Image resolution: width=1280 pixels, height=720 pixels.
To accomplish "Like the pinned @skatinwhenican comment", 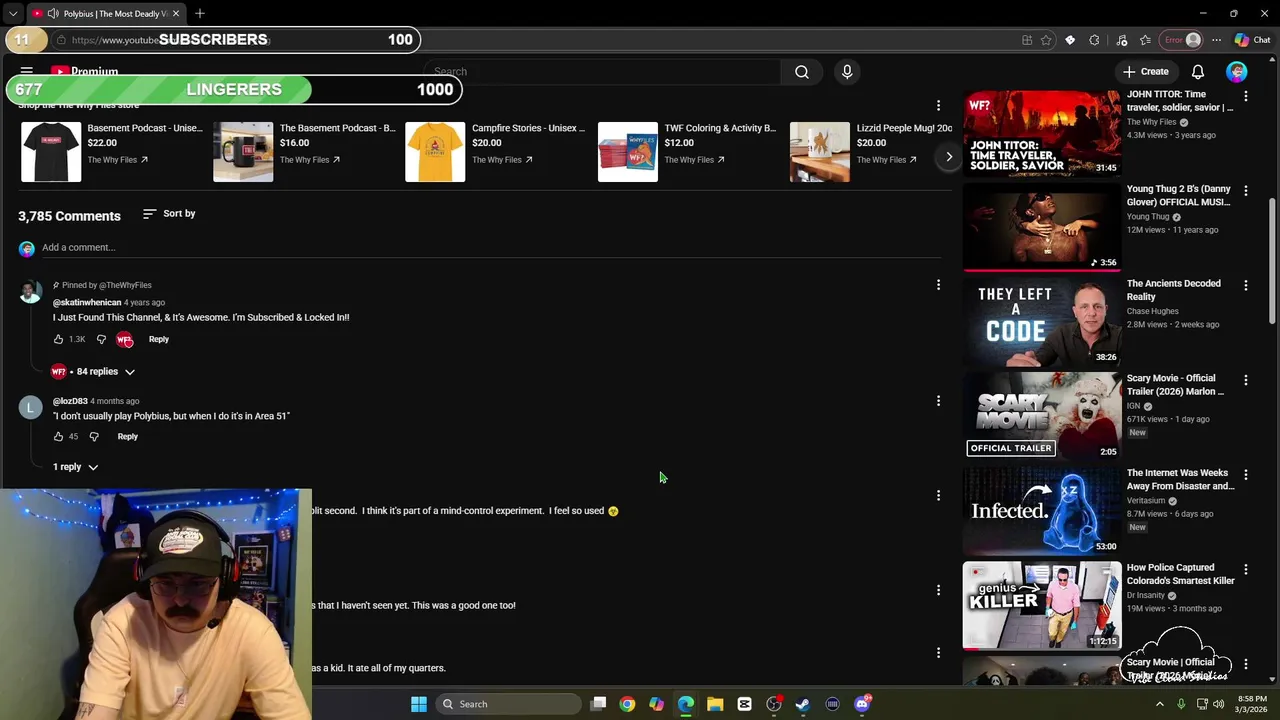I will click(x=58, y=340).
